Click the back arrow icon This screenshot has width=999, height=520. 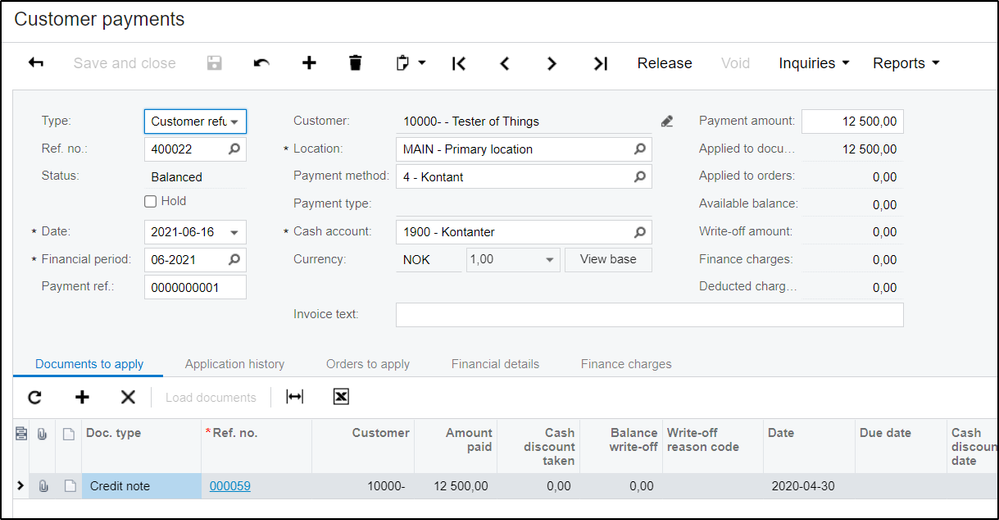[x=36, y=63]
